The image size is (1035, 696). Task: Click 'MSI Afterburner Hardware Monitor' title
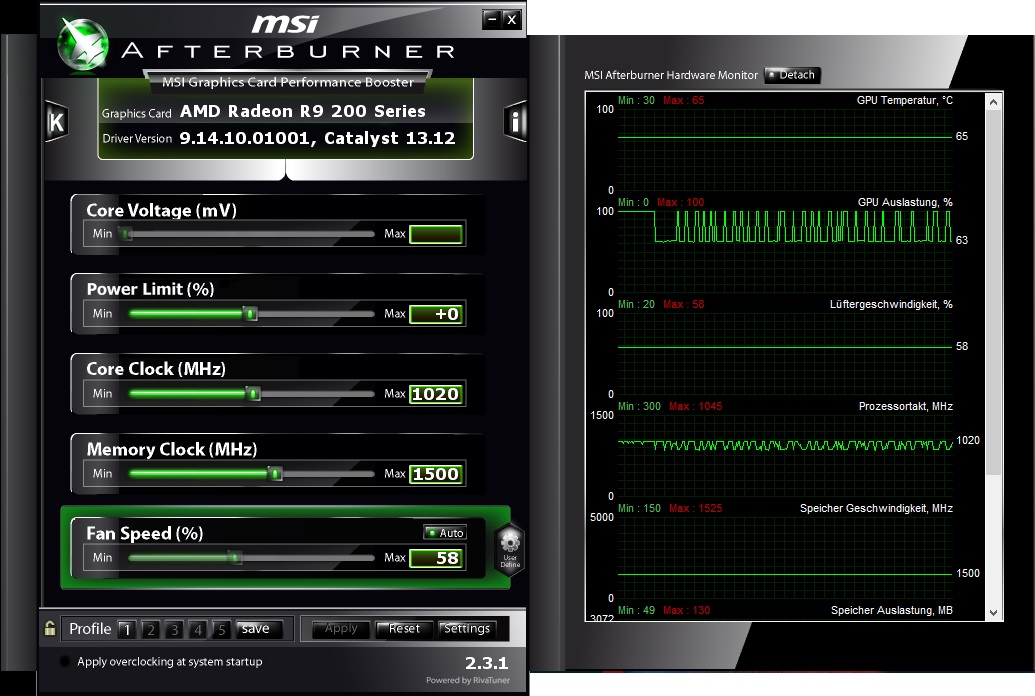coord(671,75)
